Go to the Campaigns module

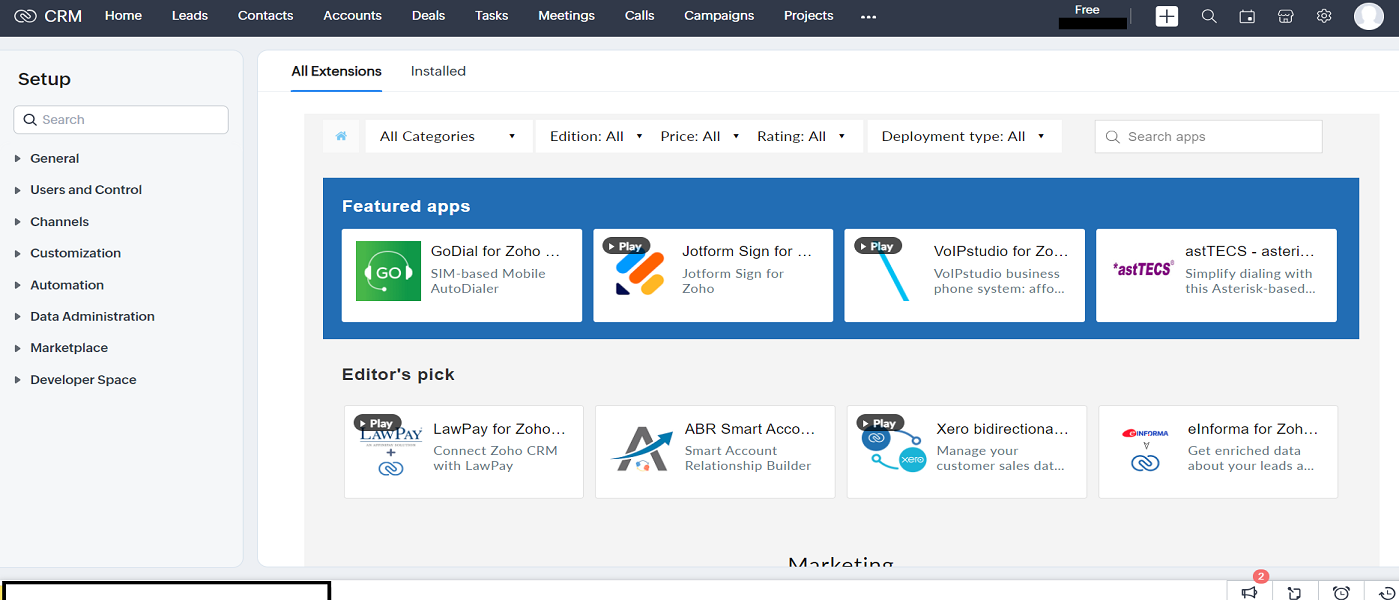(x=719, y=16)
